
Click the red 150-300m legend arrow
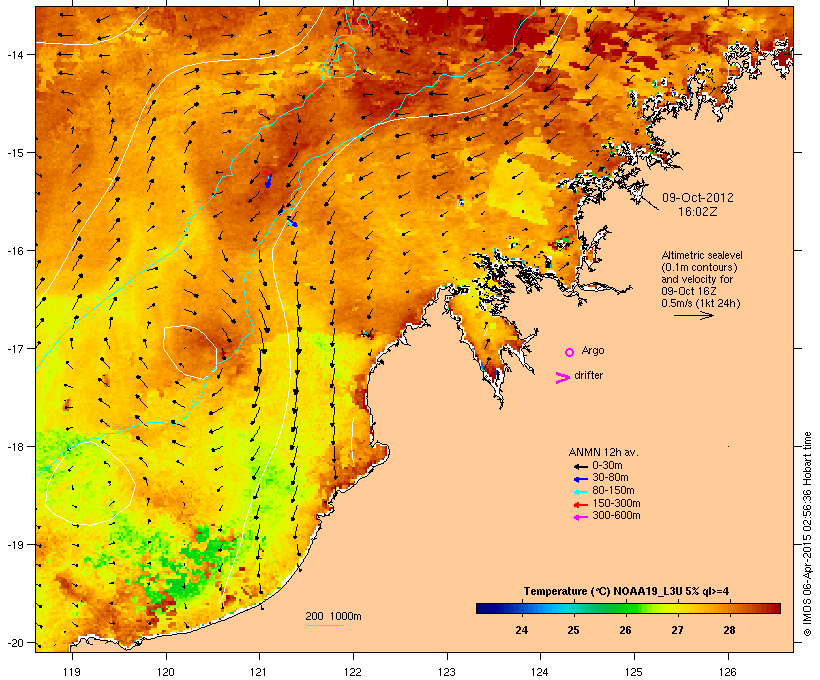580,504
